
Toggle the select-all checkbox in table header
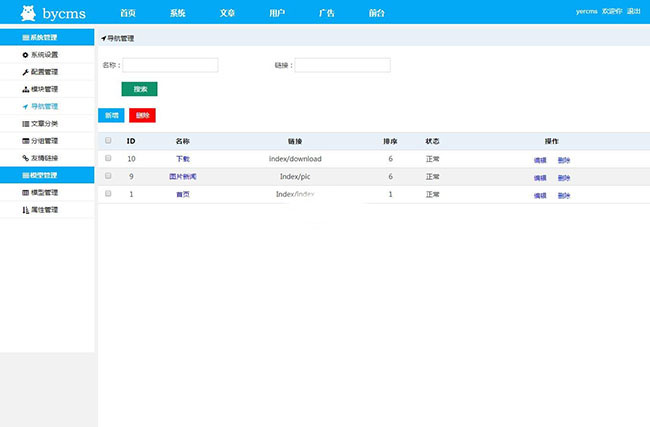click(109, 141)
